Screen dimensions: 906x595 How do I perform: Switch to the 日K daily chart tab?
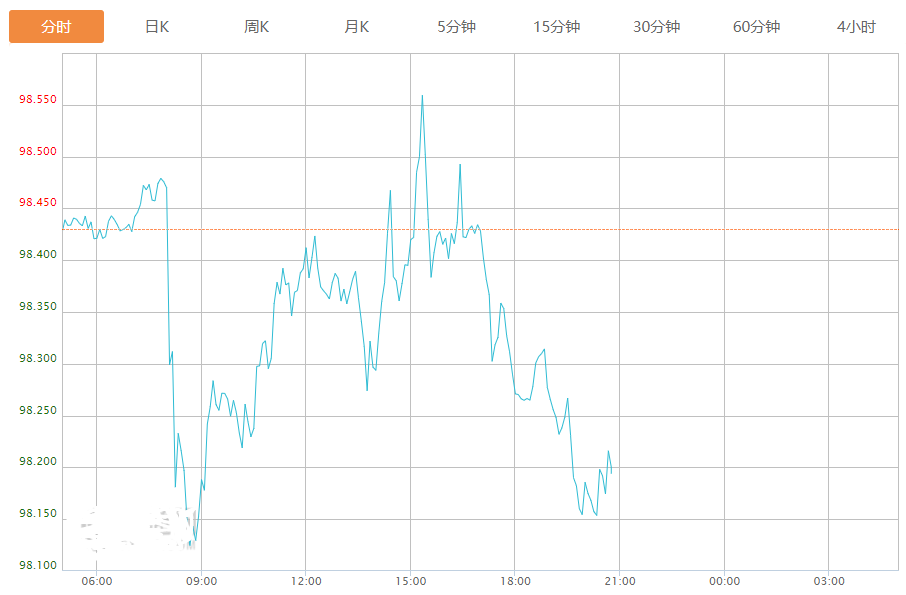point(157,27)
